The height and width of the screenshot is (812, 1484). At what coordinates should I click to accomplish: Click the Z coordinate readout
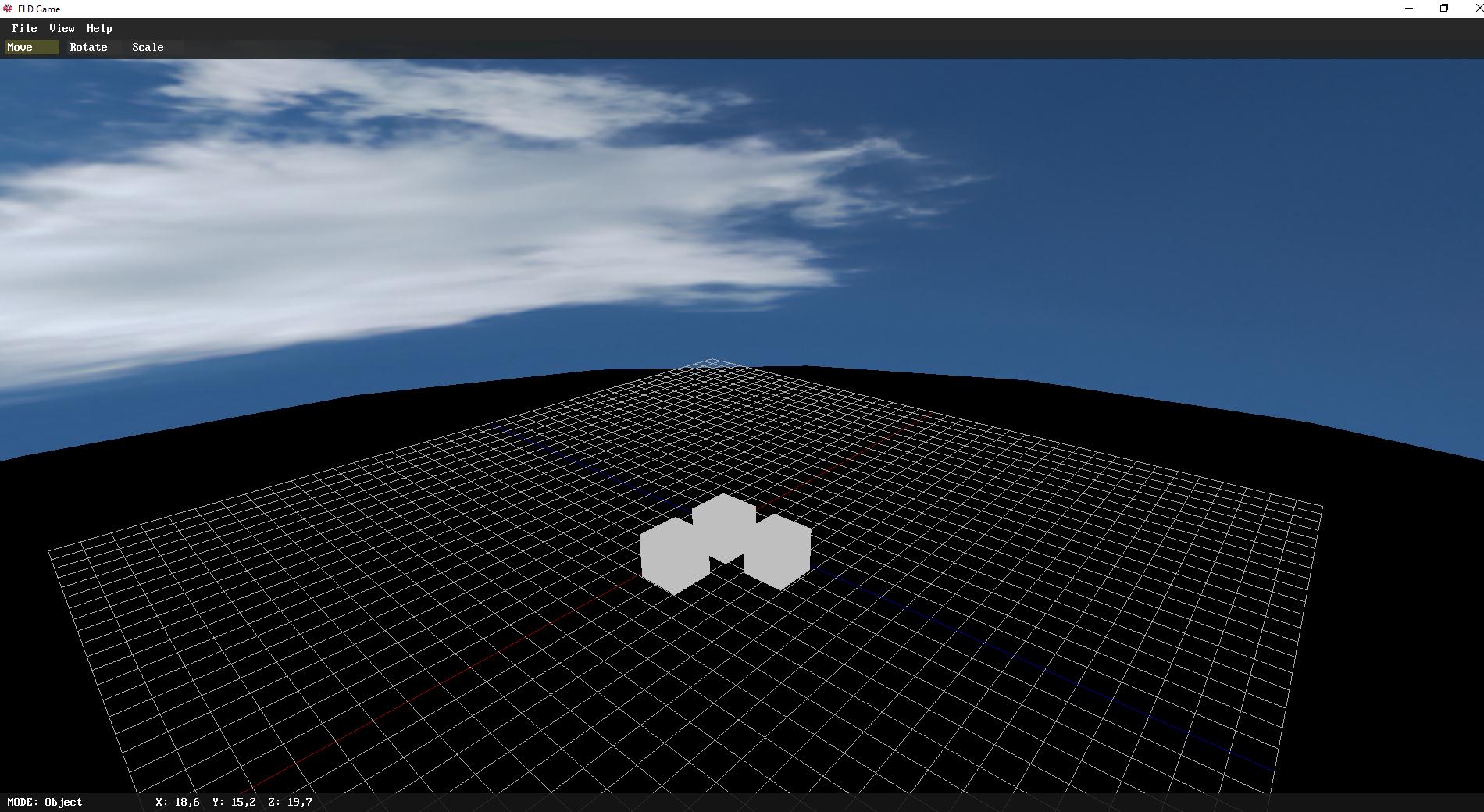(x=290, y=802)
